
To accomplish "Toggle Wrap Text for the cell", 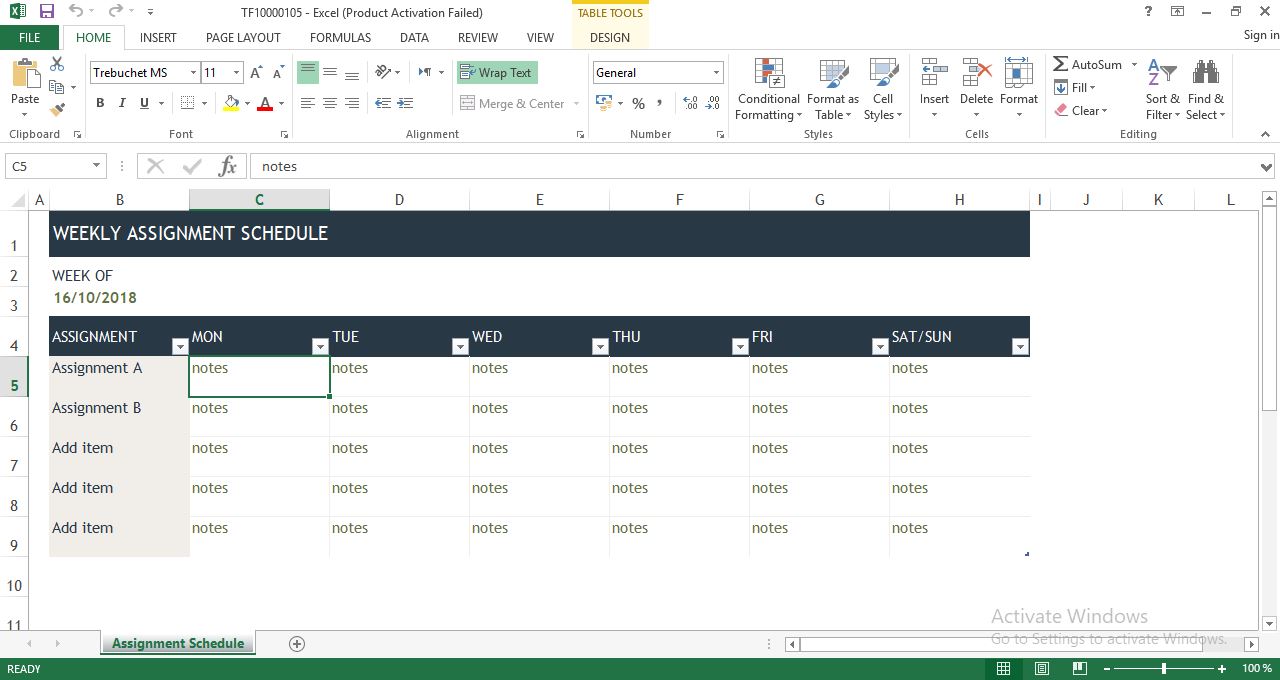I will [496, 72].
